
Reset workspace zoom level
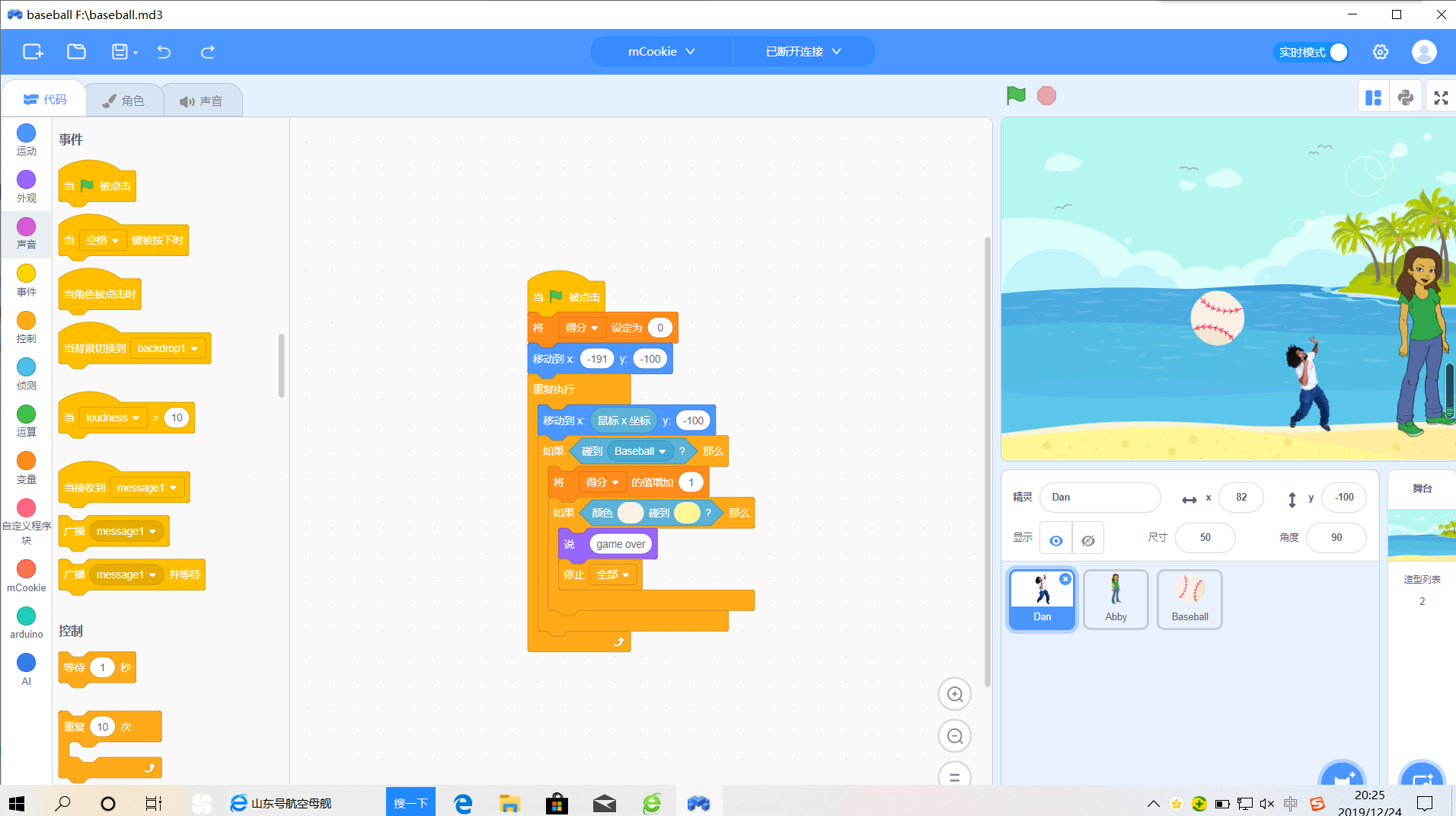click(x=955, y=776)
